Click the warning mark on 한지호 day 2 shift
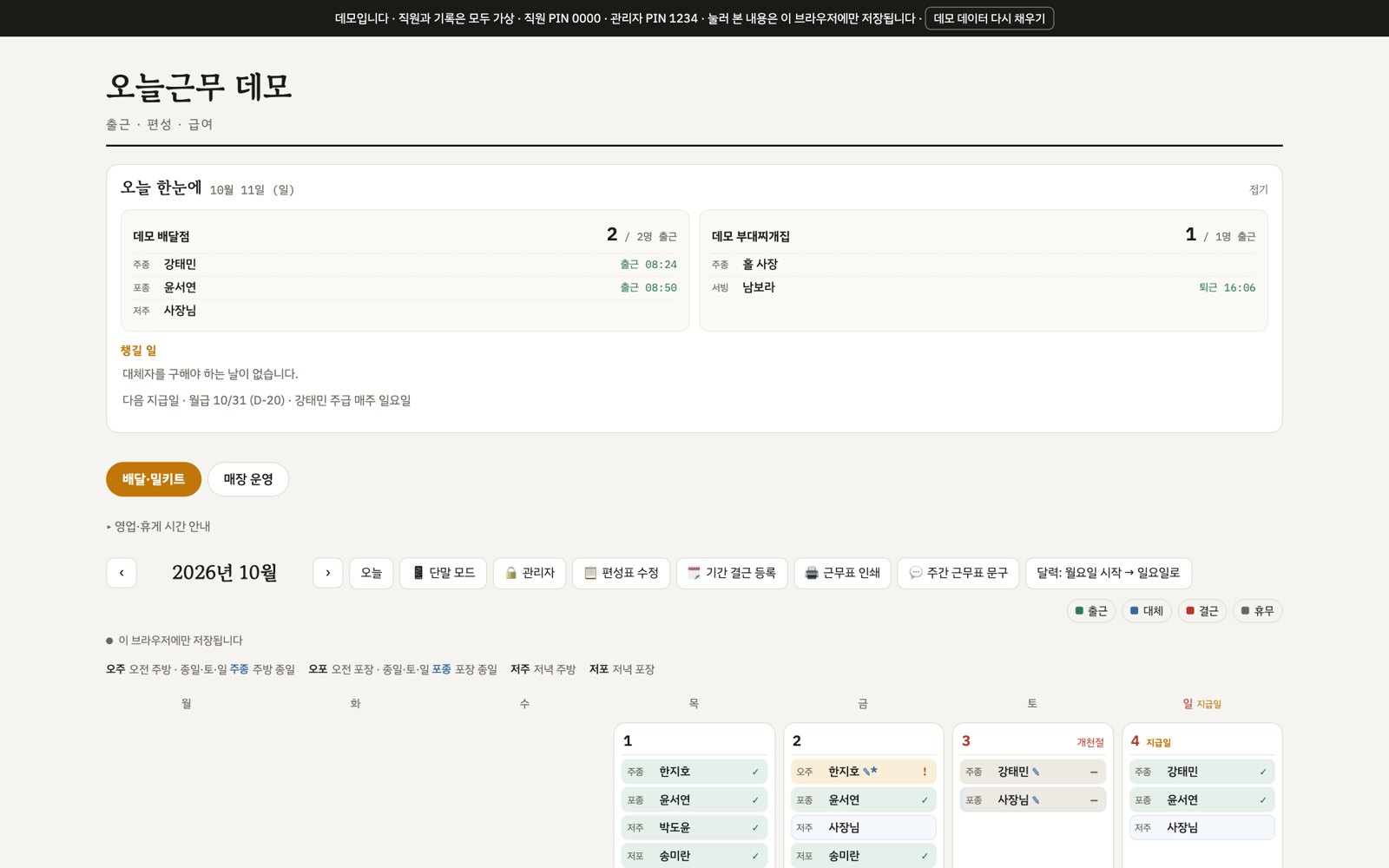Image resolution: width=1389 pixels, height=868 pixels. coord(925,772)
